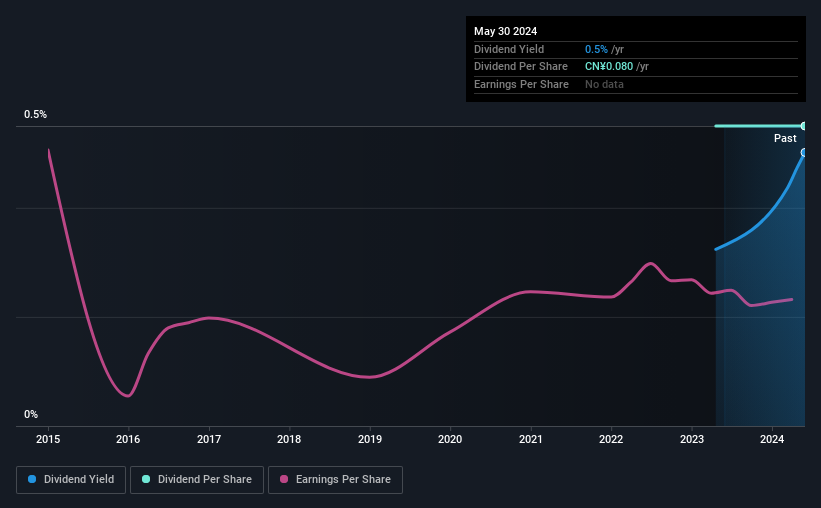Screen dimensions: 821x508
Task: Click the pink dot in the legend
Action: [284, 480]
